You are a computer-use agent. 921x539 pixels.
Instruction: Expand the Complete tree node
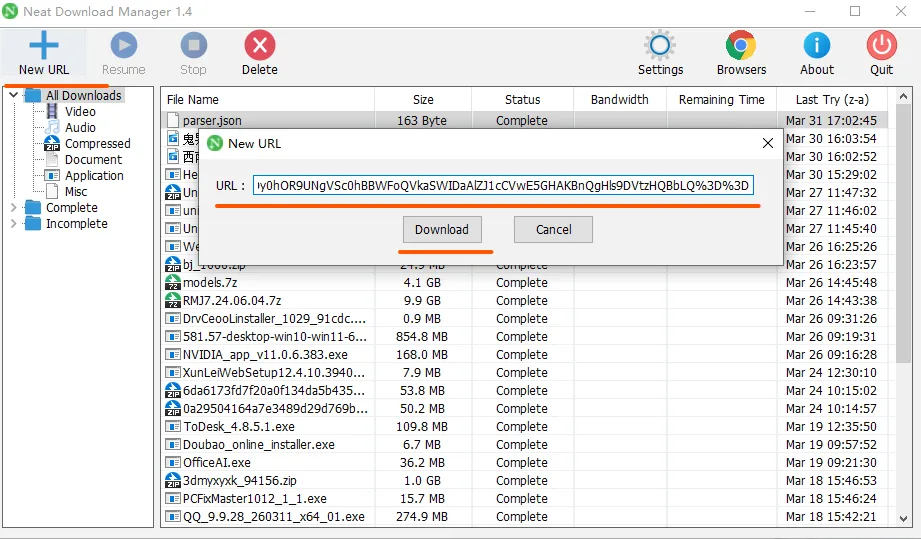pos(14,207)
